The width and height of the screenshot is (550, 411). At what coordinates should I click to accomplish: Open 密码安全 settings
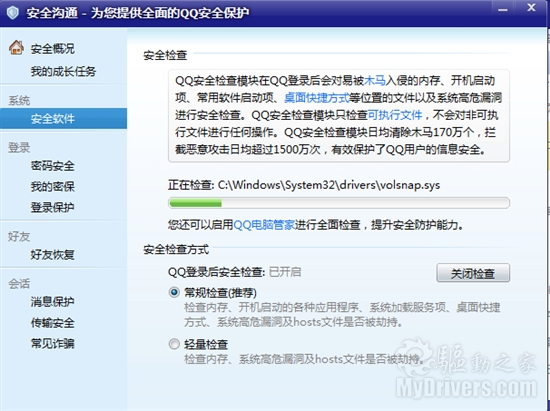pyautogui.click(x=53, y=166)
